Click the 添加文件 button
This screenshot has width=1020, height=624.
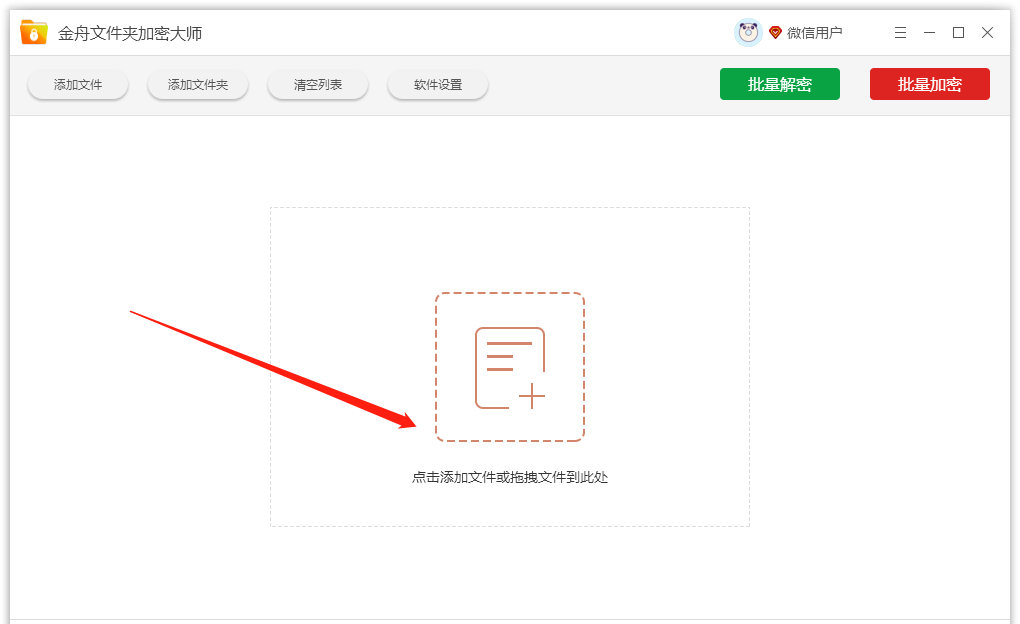(77, 84)
